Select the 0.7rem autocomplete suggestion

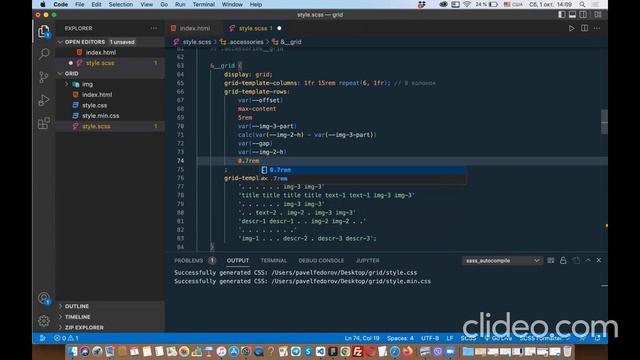coord(363,170)
